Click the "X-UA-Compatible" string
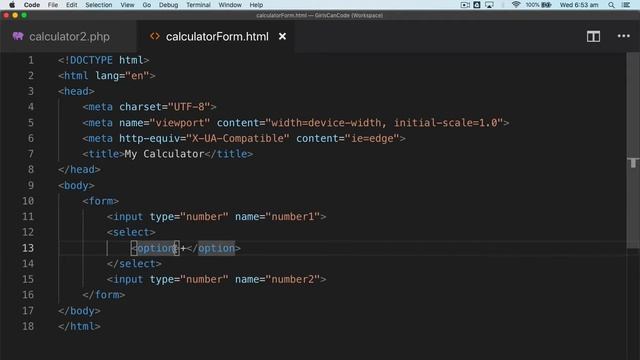 tap(238, 138)
